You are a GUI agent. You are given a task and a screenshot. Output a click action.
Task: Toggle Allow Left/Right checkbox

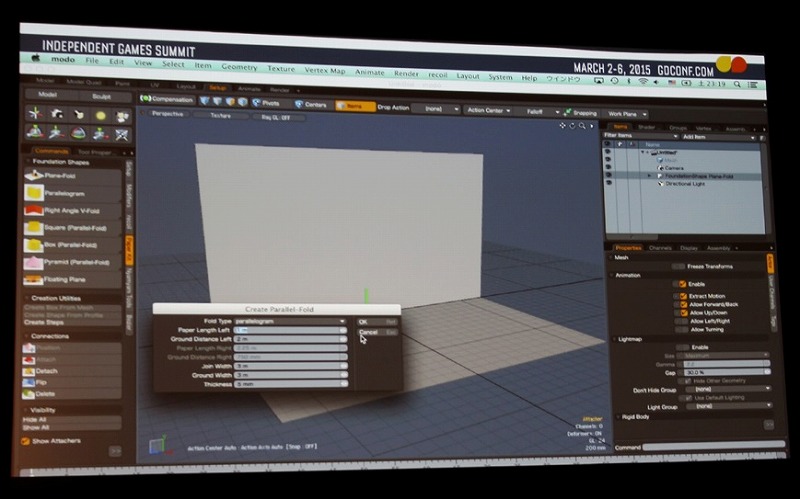tap(683, 321)
